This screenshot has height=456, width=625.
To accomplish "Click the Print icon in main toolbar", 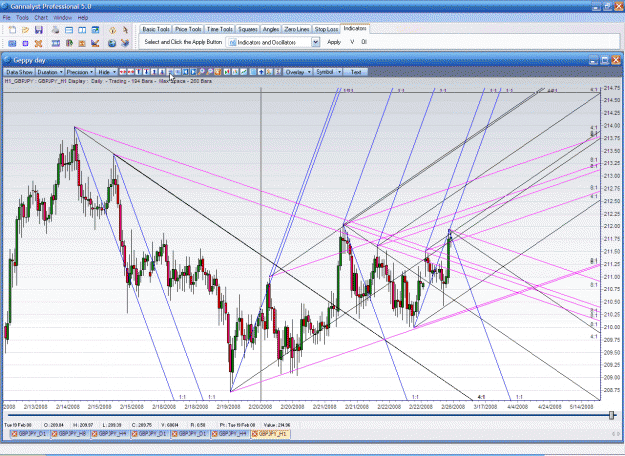I will click(x=55, y=30).
